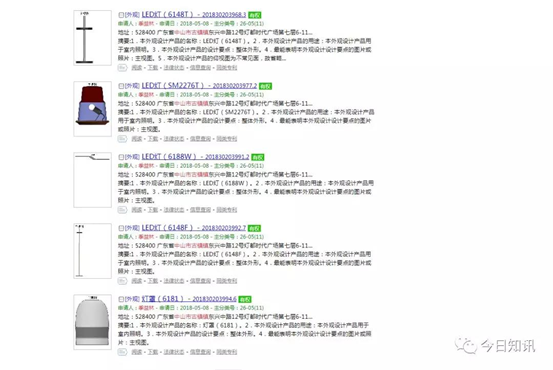Click 下载 under the 6148T result

click(153, 67)
